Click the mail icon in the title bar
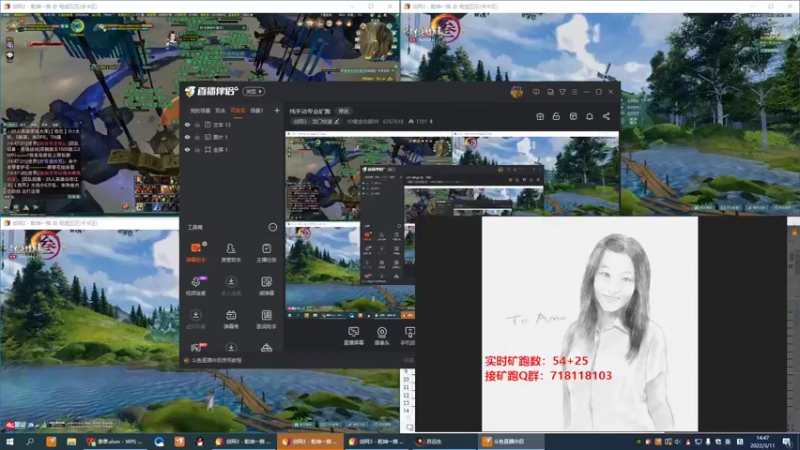Screen dimensions: 800x450 (x=550, y=92)
